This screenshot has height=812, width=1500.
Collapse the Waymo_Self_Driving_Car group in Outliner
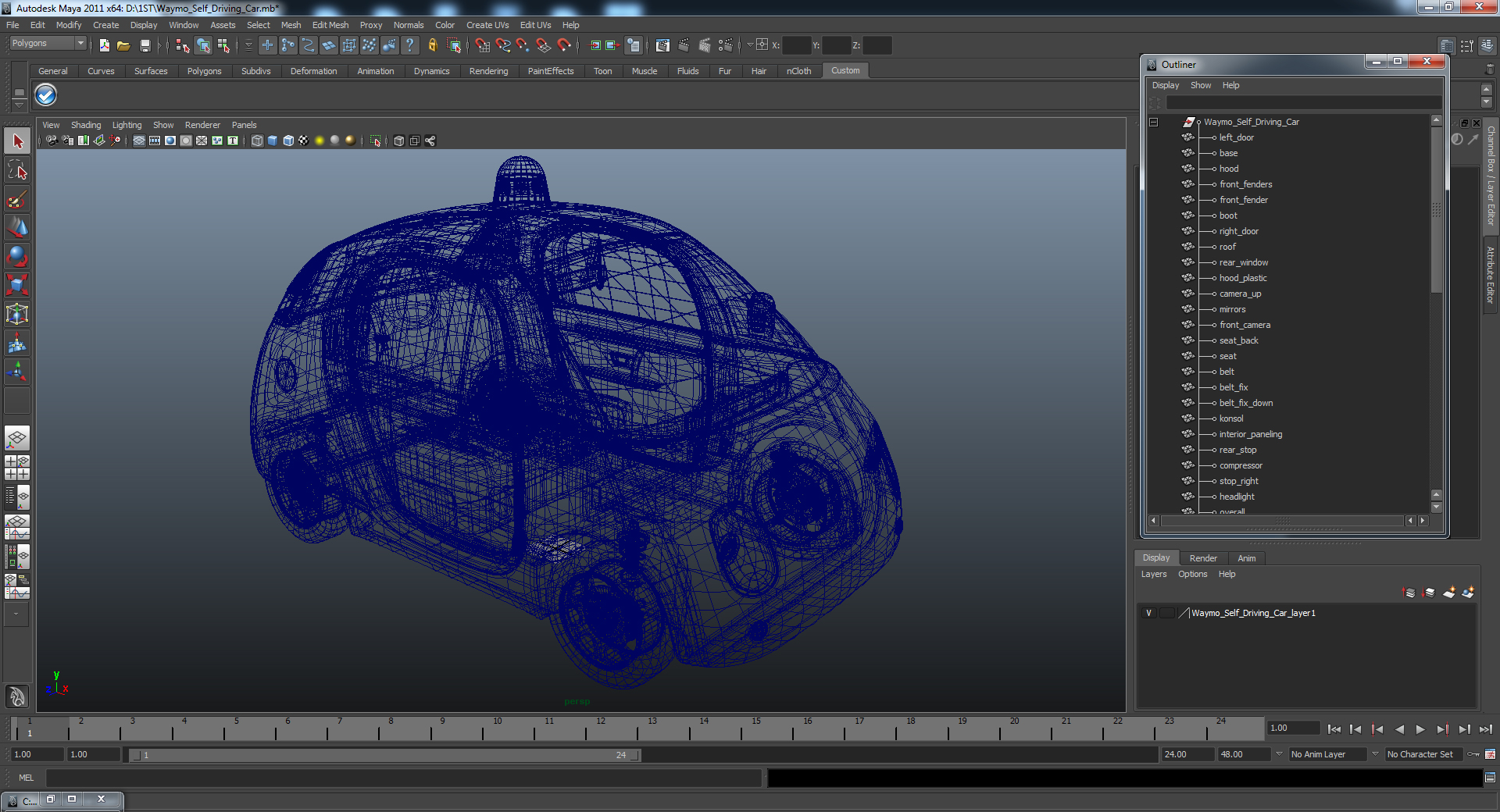(x=1153, y=122)
